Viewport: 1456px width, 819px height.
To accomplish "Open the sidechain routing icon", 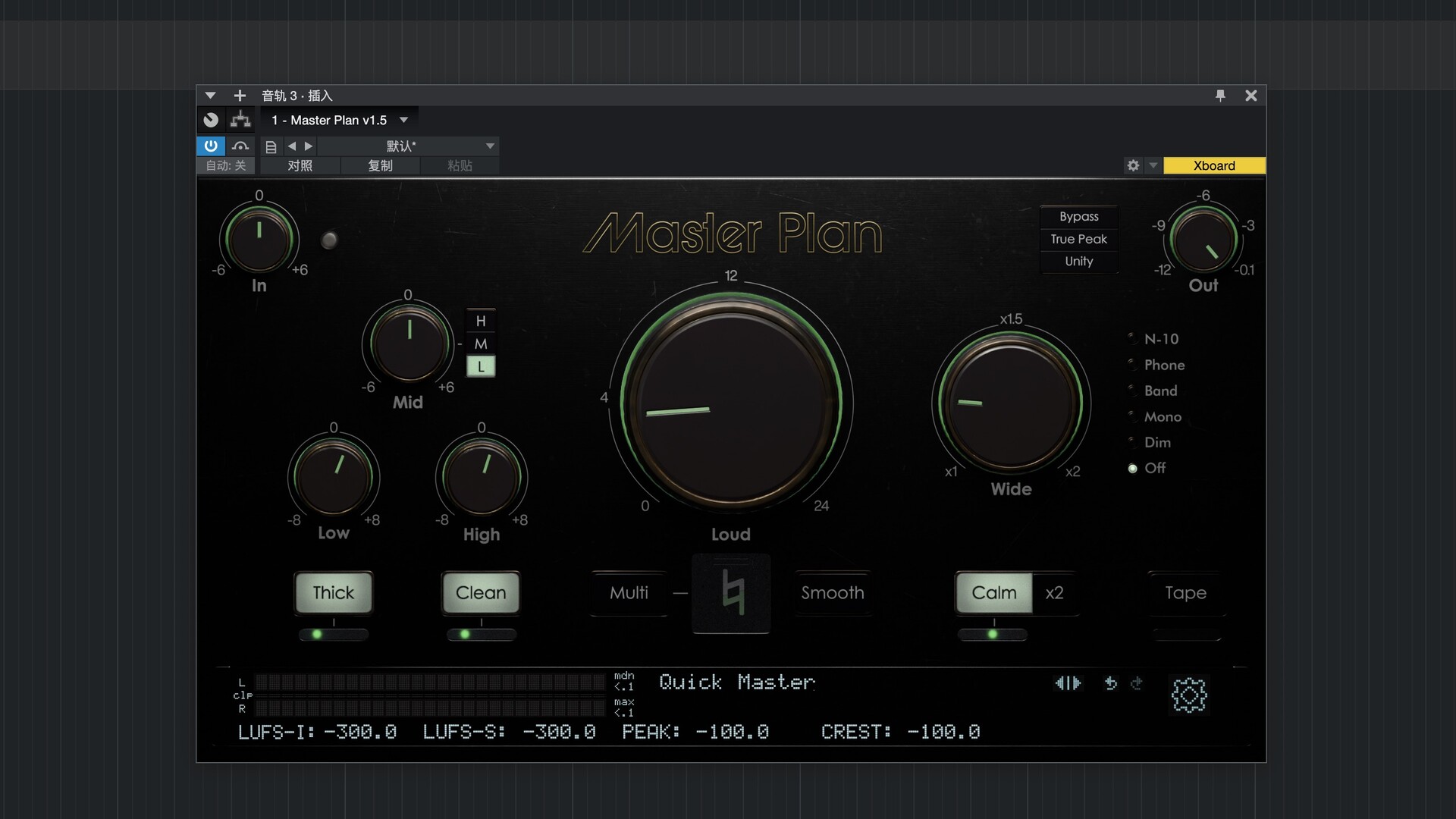I will pos(211,120).
